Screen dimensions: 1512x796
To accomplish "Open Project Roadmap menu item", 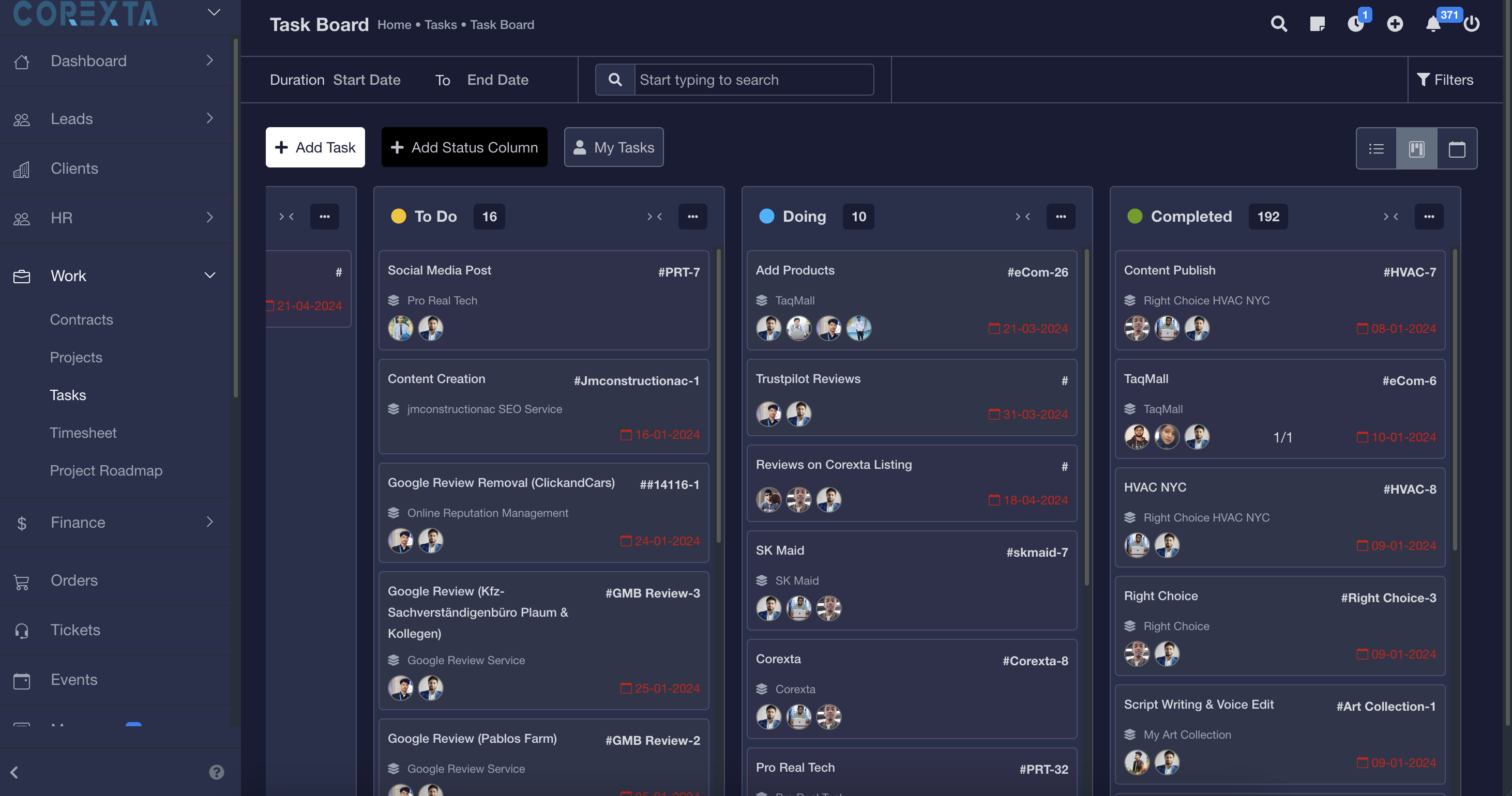I will click(106, 470).
